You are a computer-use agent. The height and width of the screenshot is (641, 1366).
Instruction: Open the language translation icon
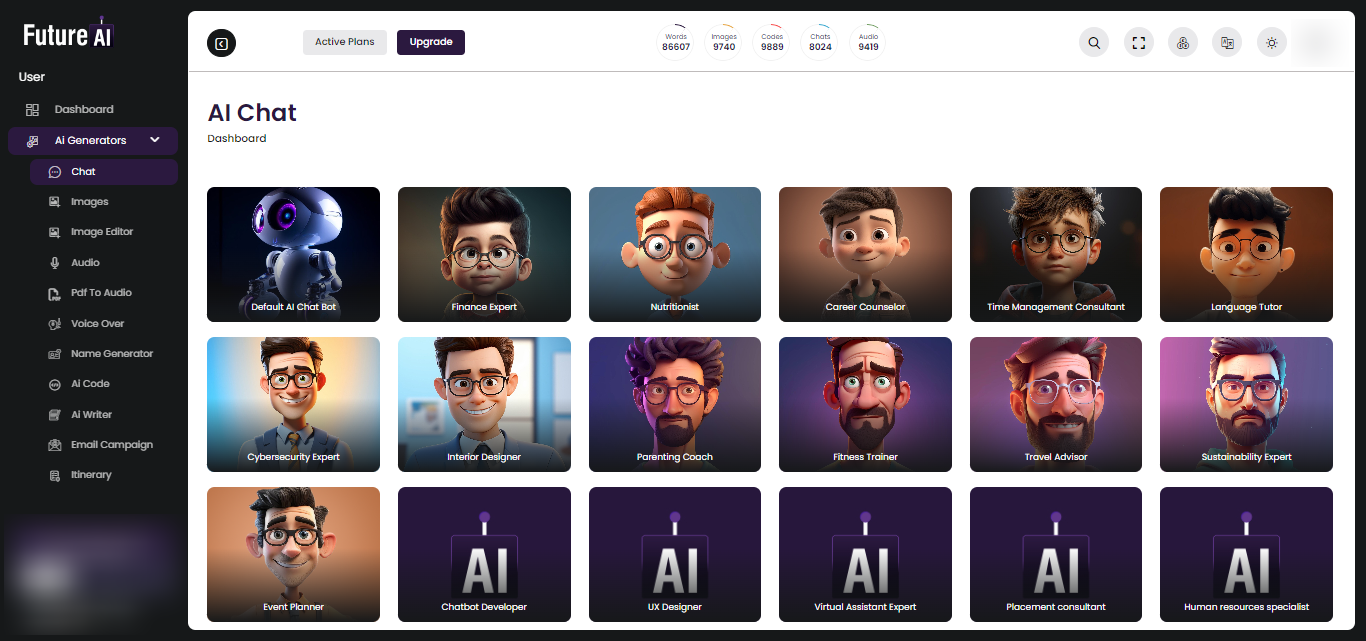(x=1227, y=42)
